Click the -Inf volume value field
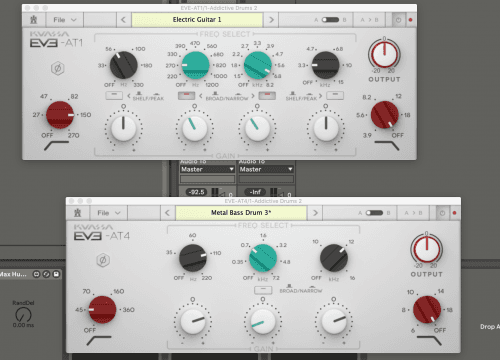This screenshot has height=360, width=500. tap(255, 192)
